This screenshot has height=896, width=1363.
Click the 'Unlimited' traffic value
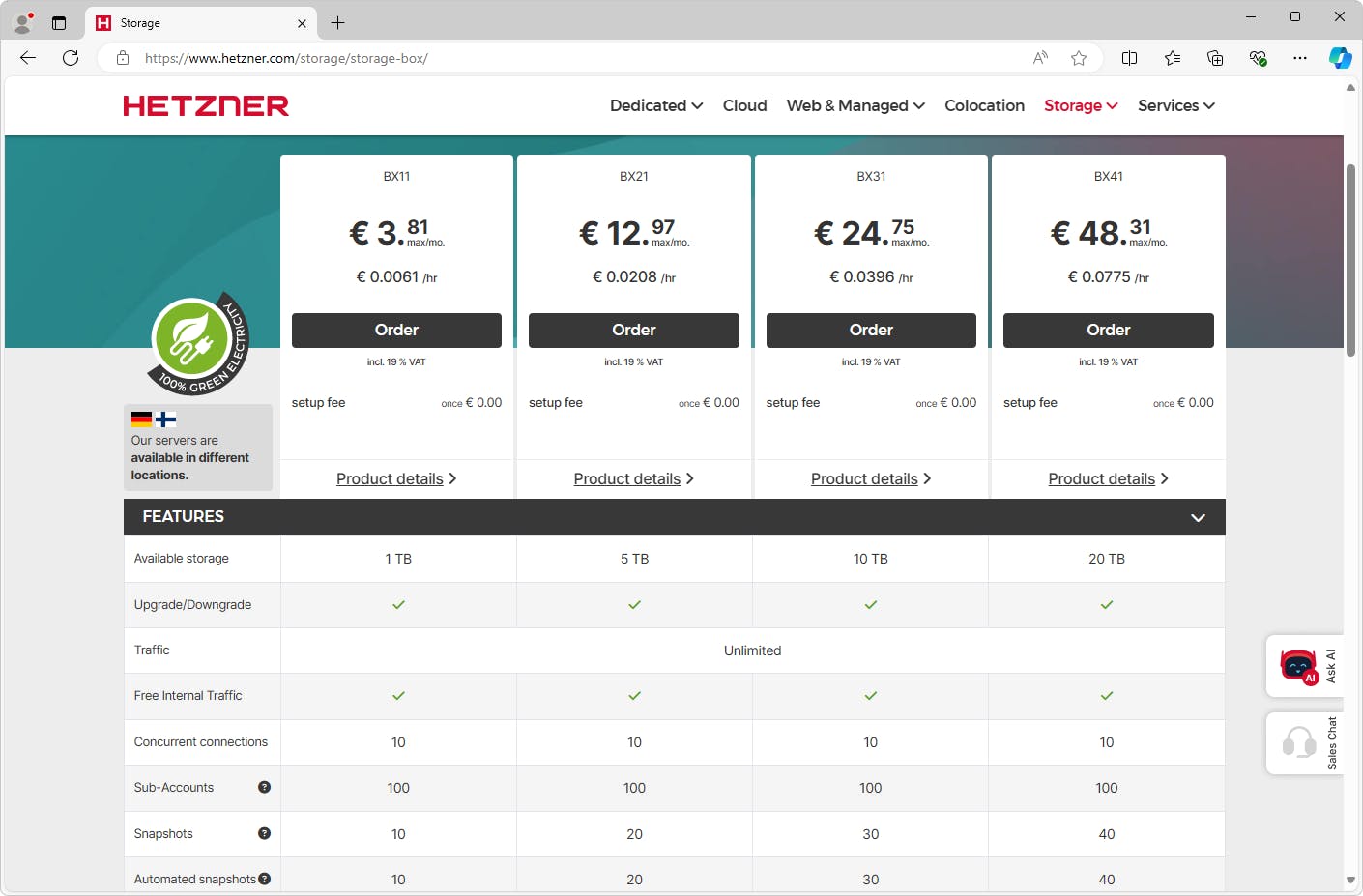click(x=752, y=650)
